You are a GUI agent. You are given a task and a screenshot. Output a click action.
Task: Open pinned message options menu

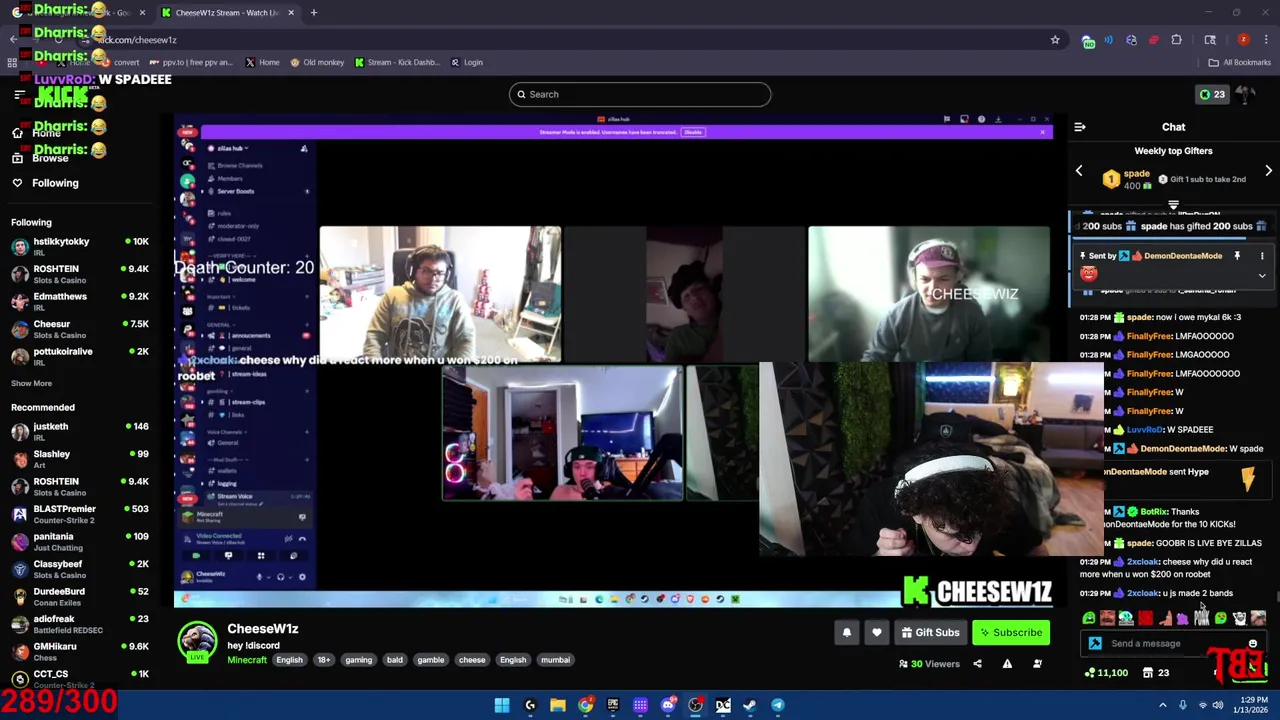1262,256
